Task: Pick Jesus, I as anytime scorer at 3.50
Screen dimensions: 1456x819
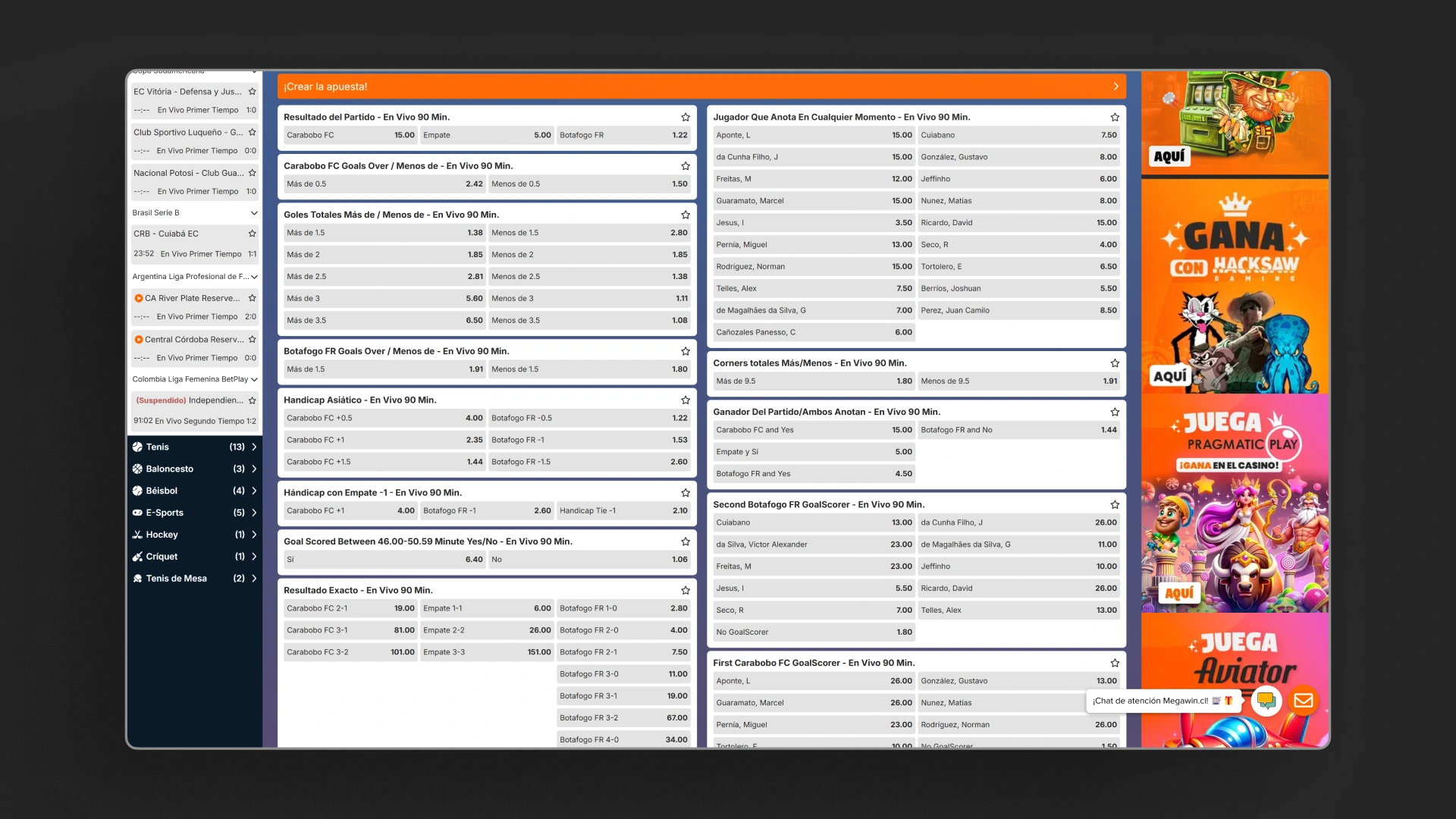Action: pyautogui.click(x=814, y=223)
